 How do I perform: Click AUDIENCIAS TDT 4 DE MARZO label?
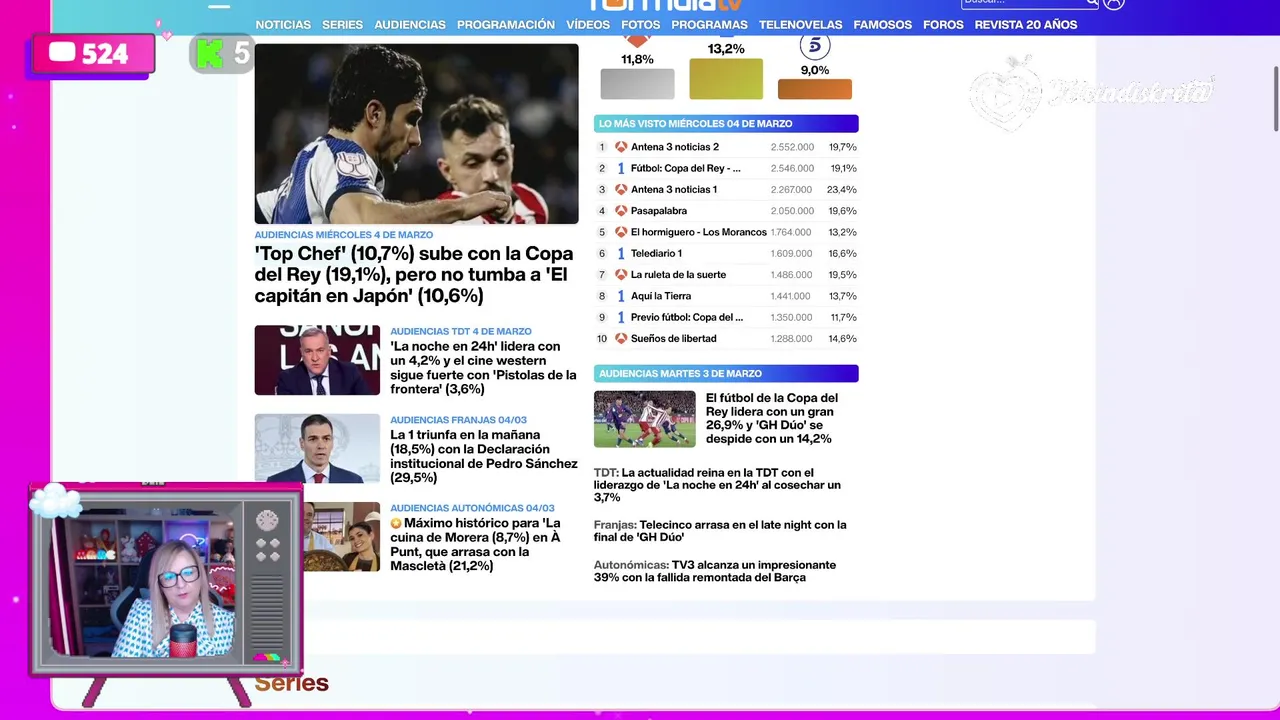(461, 331)
